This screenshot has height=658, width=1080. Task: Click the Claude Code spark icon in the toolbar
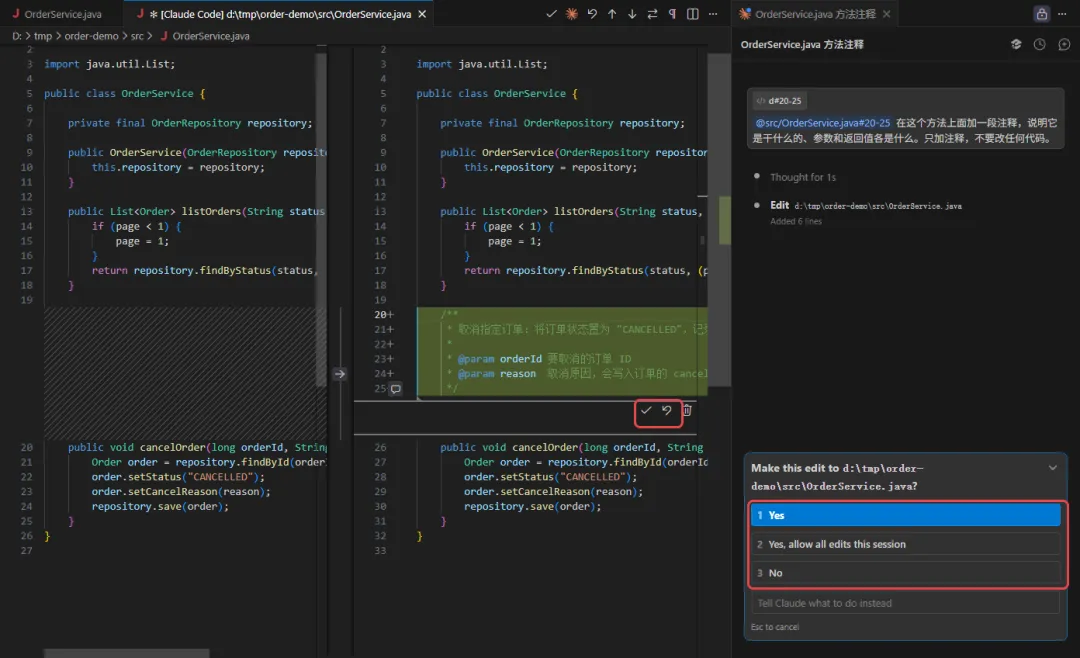pos(572,14)
